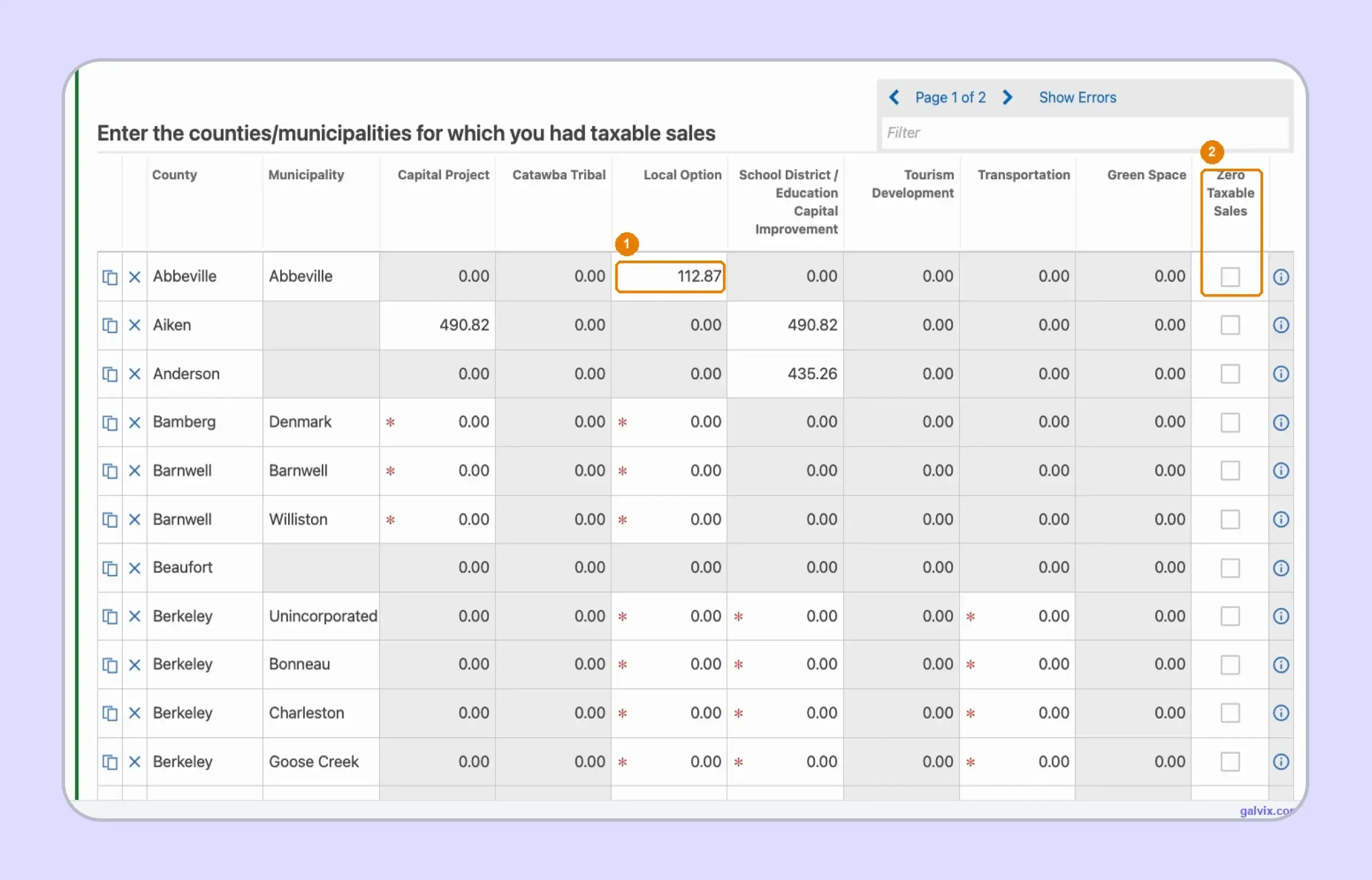Viewport: 1372px width, 880px height.
Task: Select the Goose Creek municipality cell
Action: pyautogui.click(x=321, y=762)
